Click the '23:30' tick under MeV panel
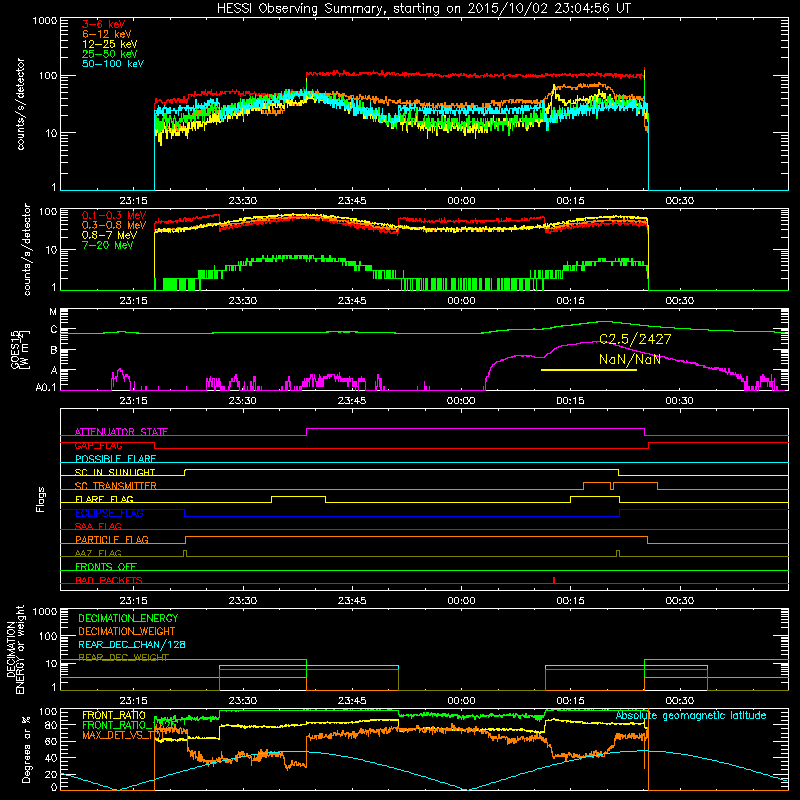Screen dimensions: 800x800 pos(243,301)
